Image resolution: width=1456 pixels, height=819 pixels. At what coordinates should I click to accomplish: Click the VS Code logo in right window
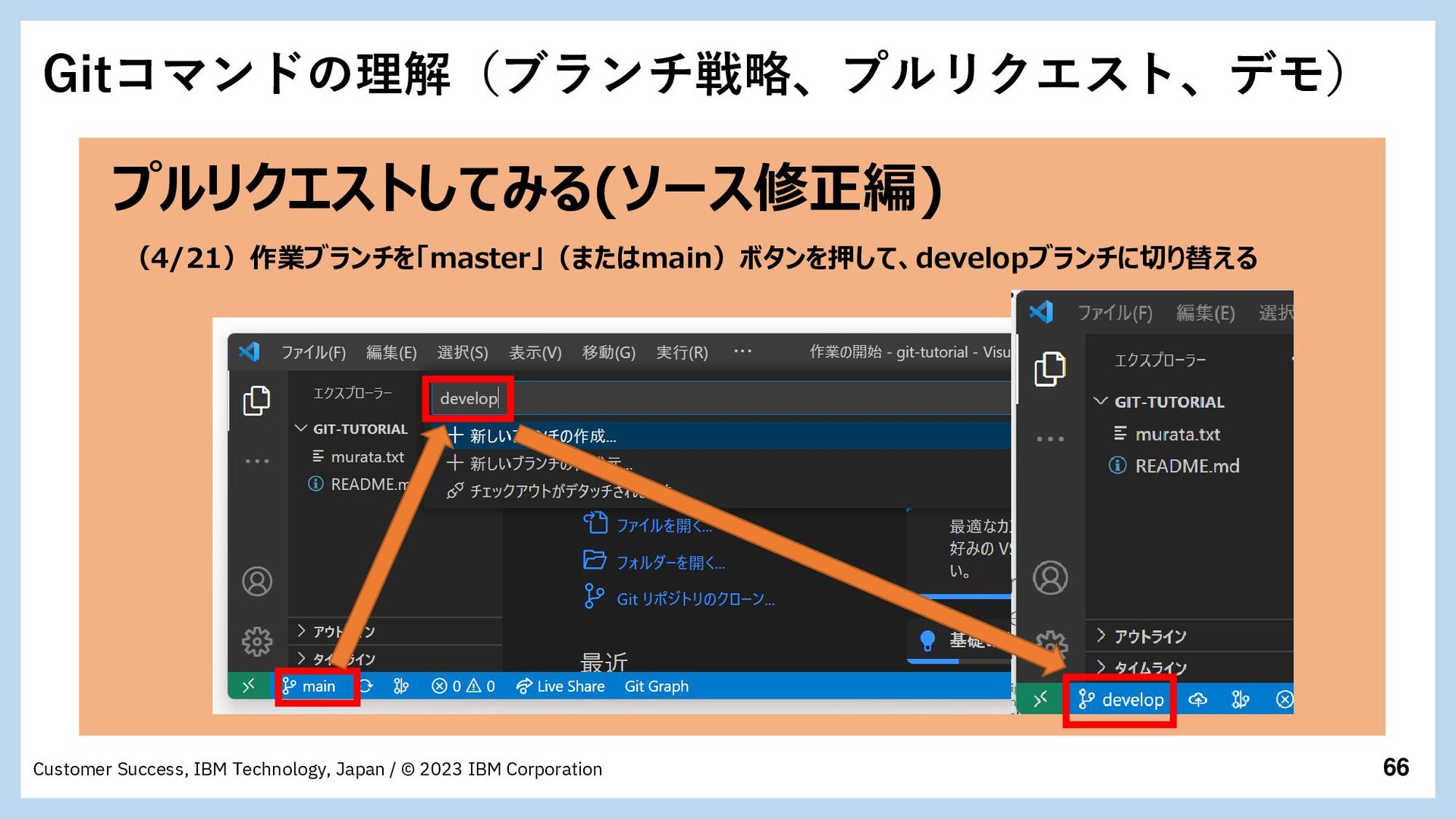pos(1041,312)
